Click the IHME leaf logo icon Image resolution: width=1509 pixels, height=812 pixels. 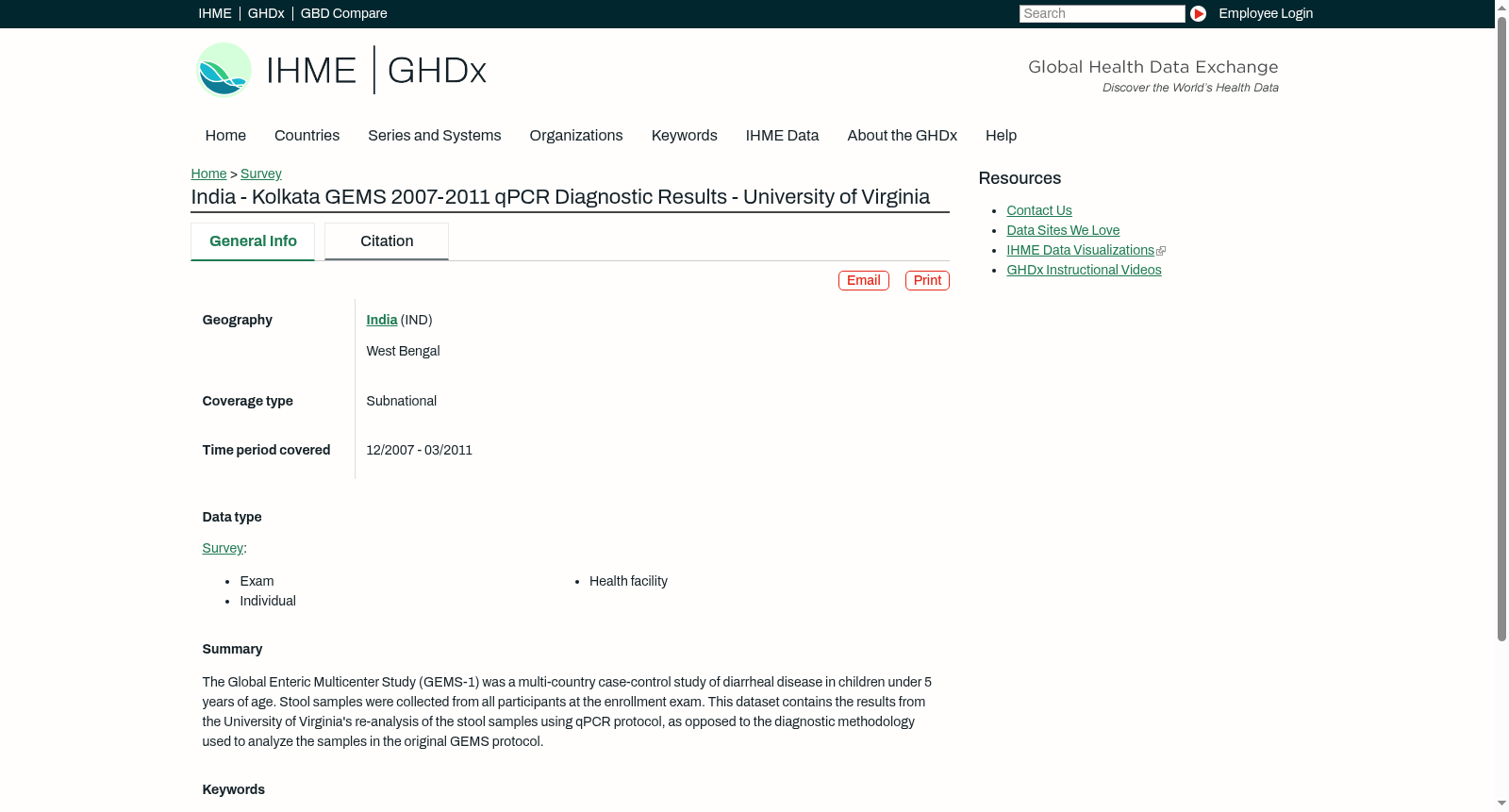point(224,70)
